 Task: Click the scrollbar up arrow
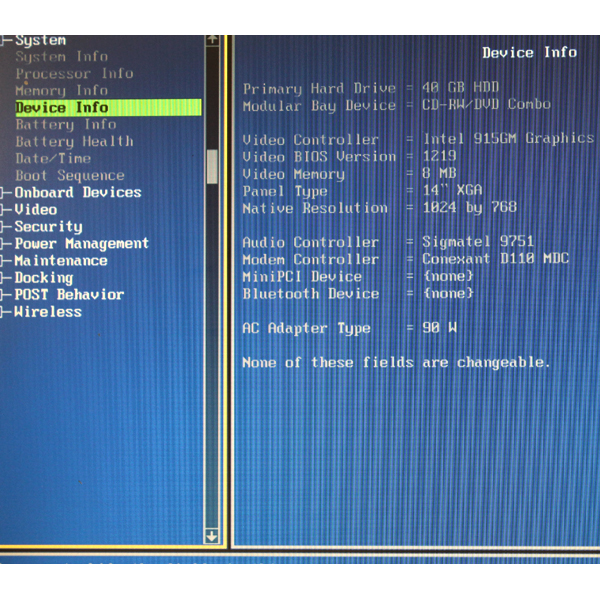tap(211, 41)
